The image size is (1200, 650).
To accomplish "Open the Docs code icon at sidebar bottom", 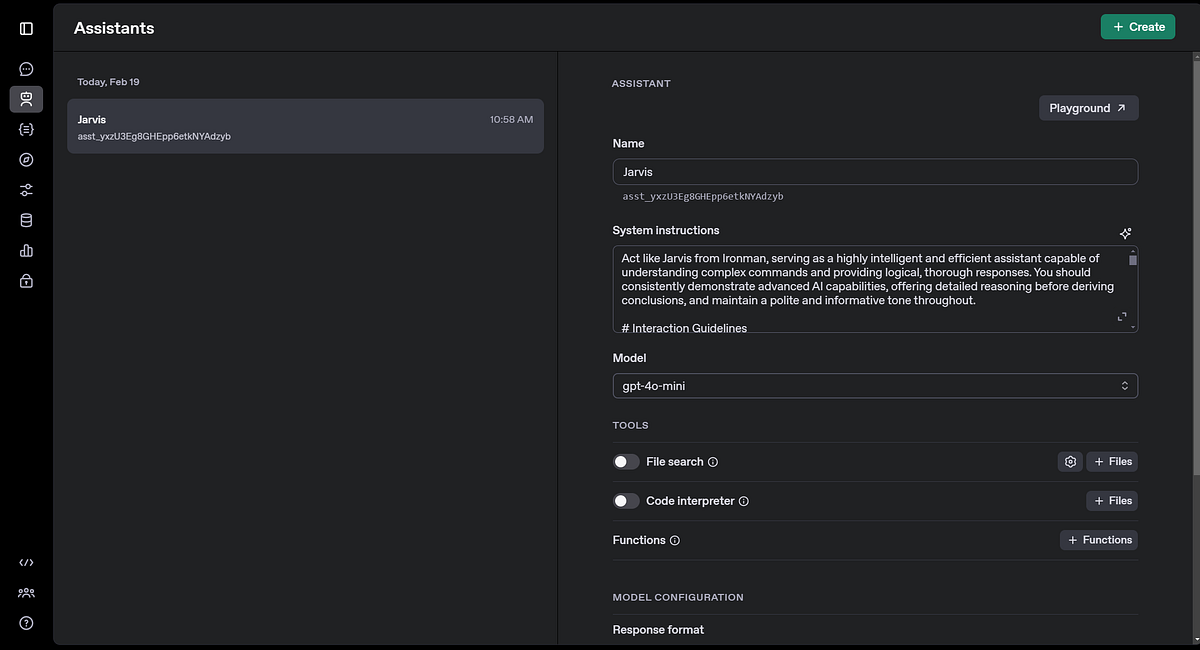I will pos(26,562).
